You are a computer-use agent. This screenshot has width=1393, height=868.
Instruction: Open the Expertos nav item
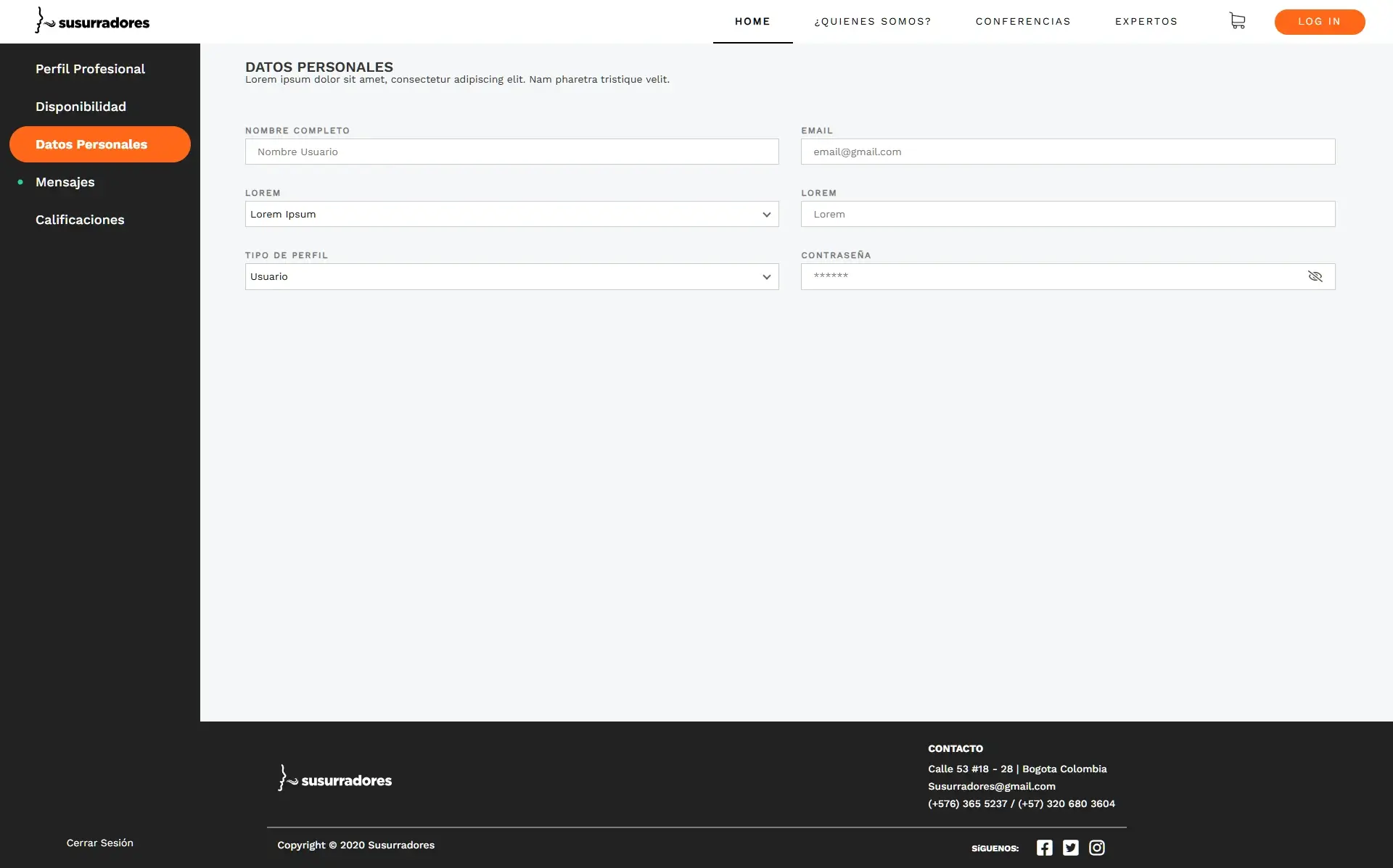click(1146, 21)
